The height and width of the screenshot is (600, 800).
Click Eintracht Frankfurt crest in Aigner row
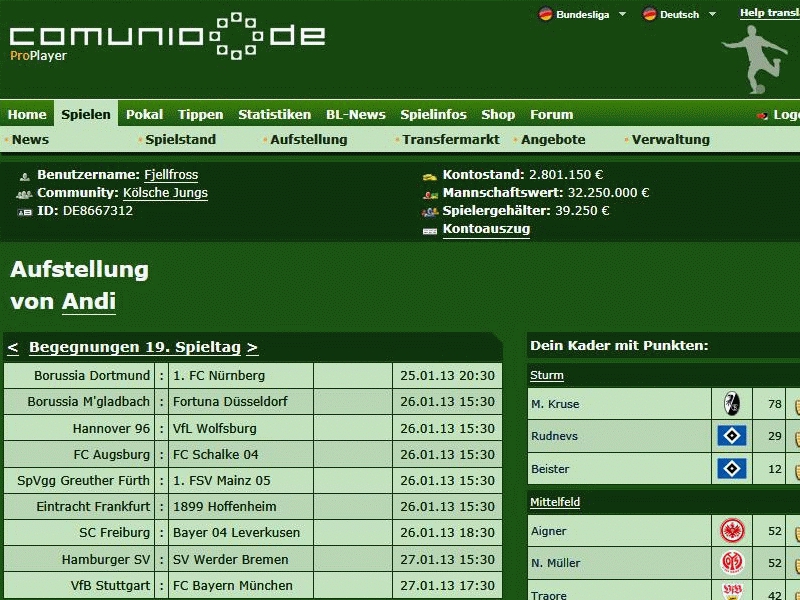pos(732,531)
